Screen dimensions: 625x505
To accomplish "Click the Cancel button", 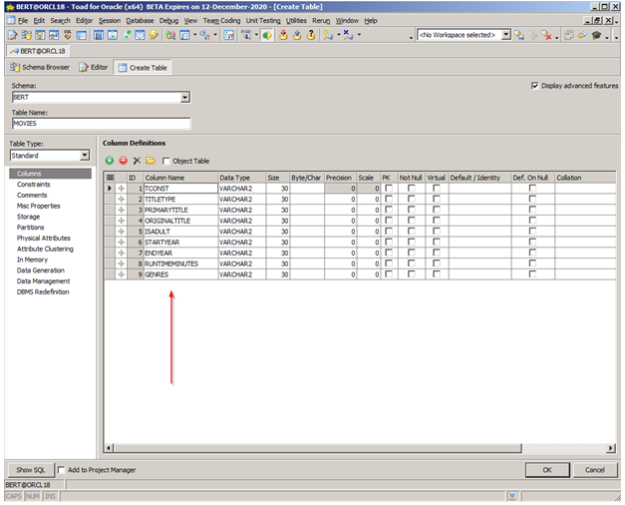I will [595, 470].
